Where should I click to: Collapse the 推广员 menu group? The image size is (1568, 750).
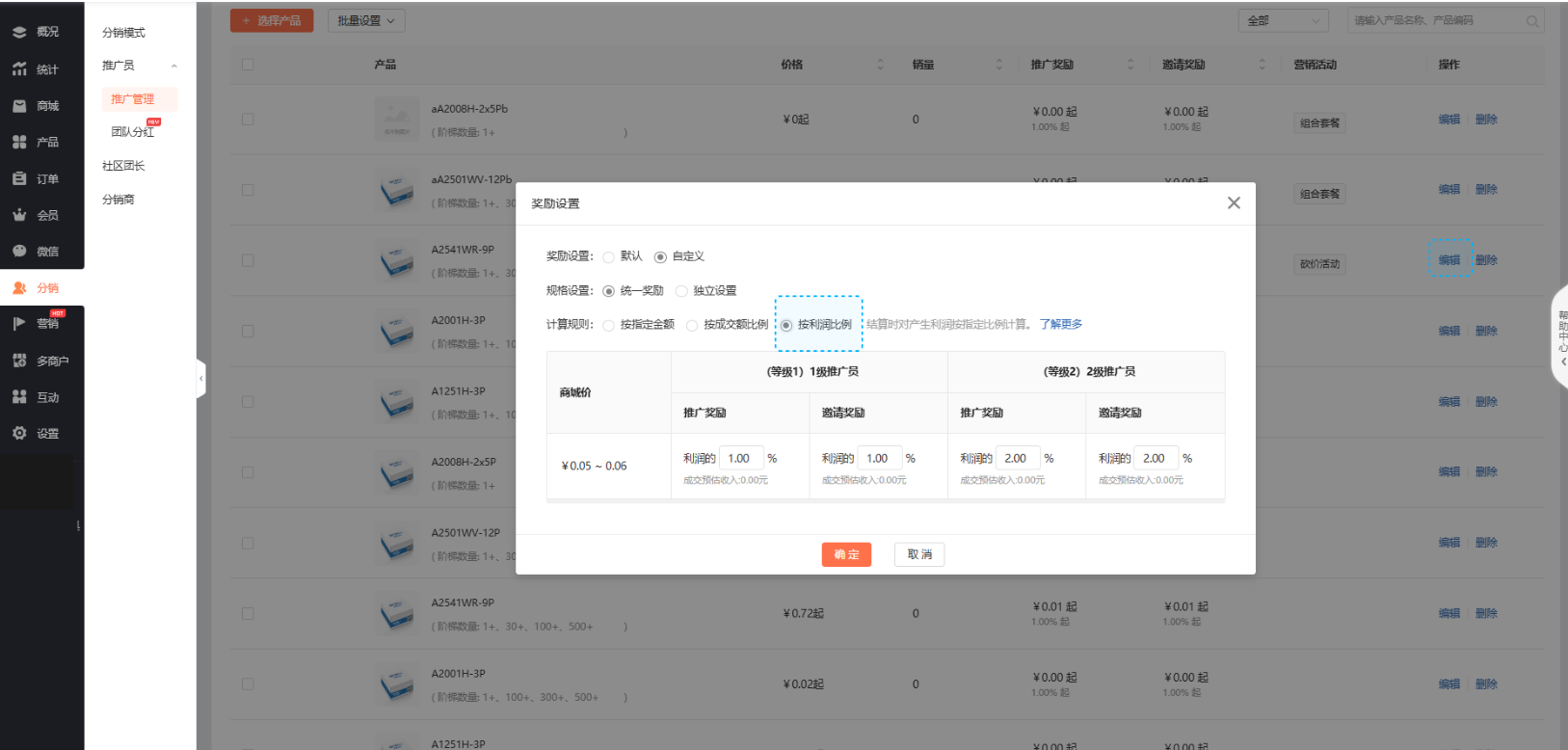pyautogui.click(x=173, y=66)
